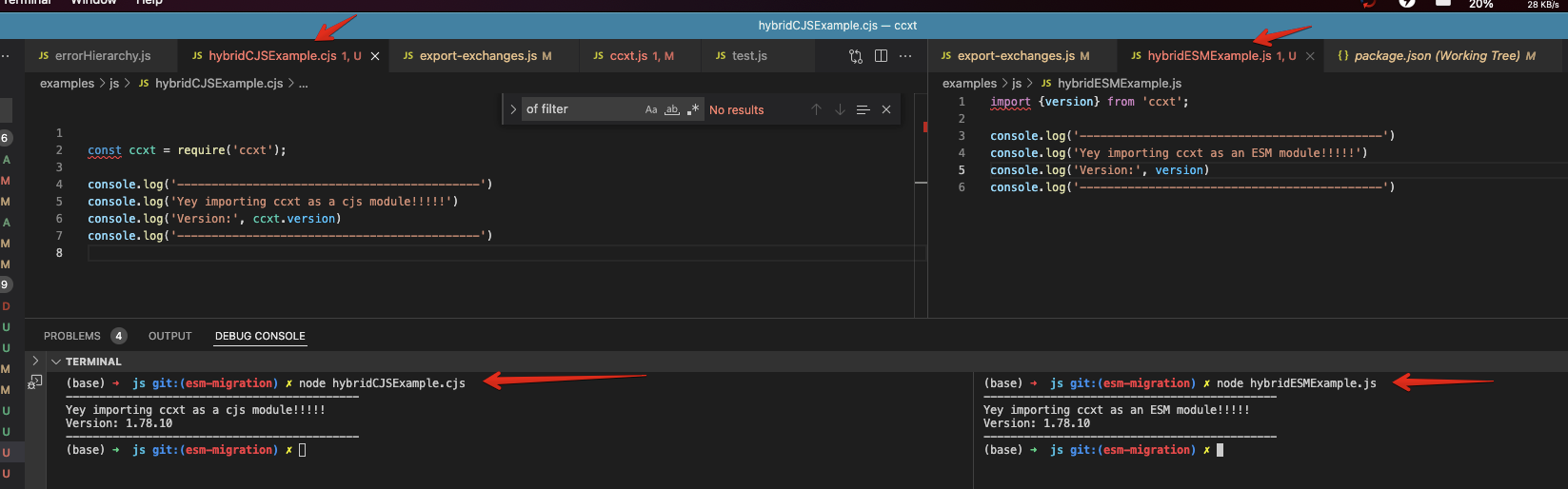Click the 'of filter' find input
The image size is (1568, 489).
[581, 109]
